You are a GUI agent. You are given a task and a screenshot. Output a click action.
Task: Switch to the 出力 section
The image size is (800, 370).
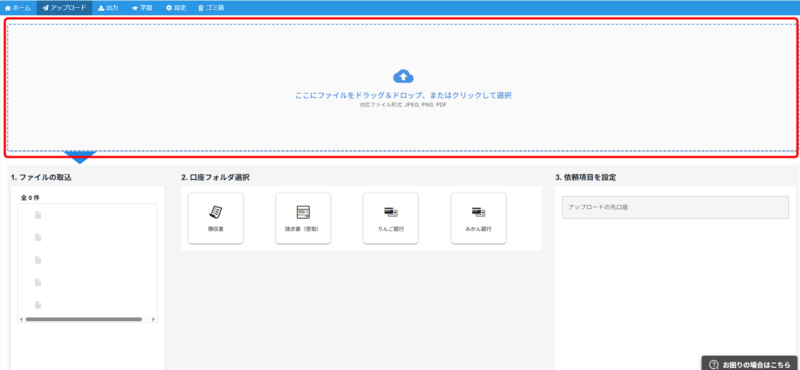point(108,8)
